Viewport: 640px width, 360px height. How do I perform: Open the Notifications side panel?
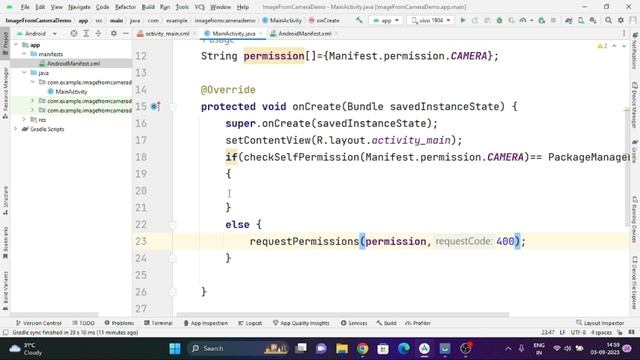[x=635, y=51]
